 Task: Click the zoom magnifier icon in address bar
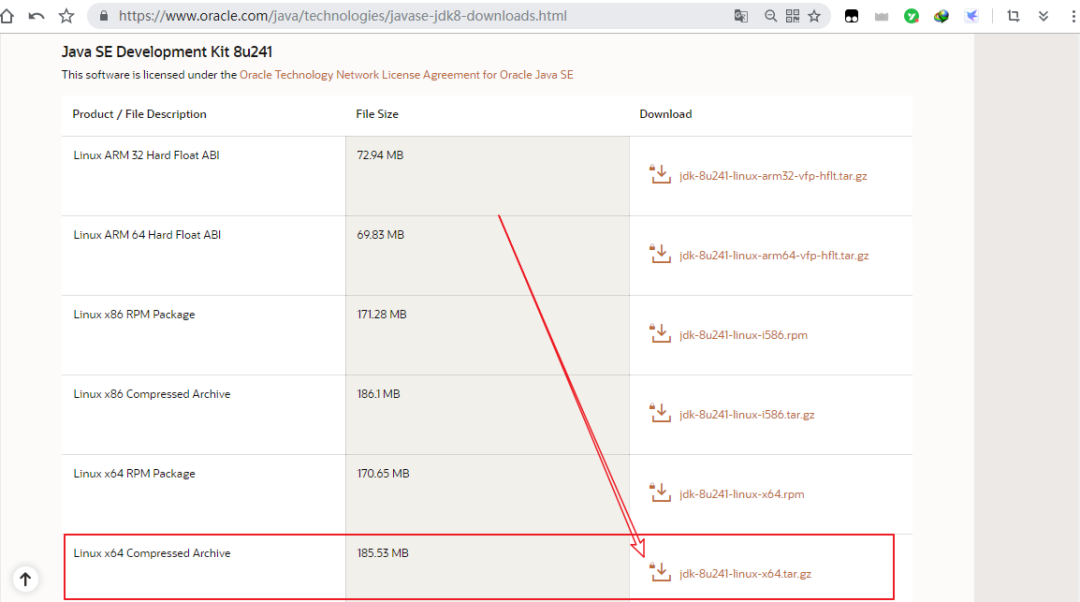(770, 16)
